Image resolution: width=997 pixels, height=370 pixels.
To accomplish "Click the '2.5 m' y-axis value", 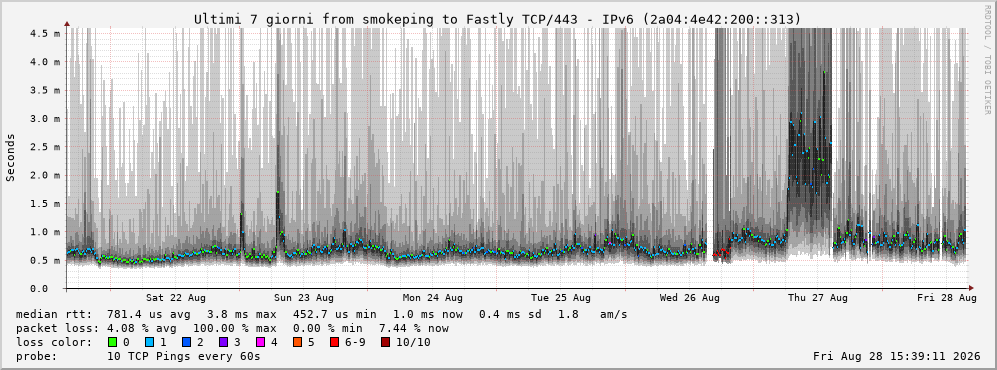I will pyautogui.click(x=45, y=147).
